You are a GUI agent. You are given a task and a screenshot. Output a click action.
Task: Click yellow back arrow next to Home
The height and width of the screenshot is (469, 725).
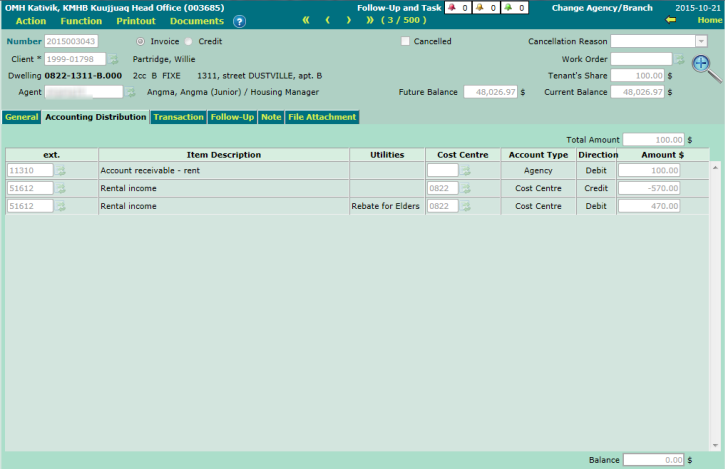click(671, 21)
